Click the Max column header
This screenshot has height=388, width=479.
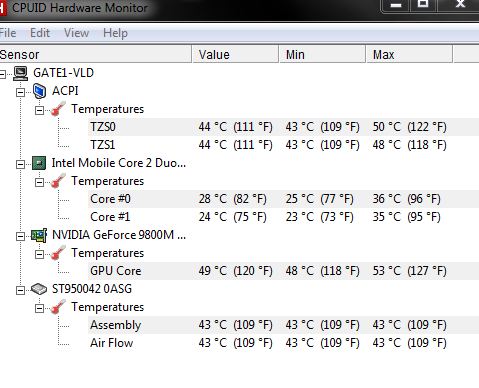(409, 54)
